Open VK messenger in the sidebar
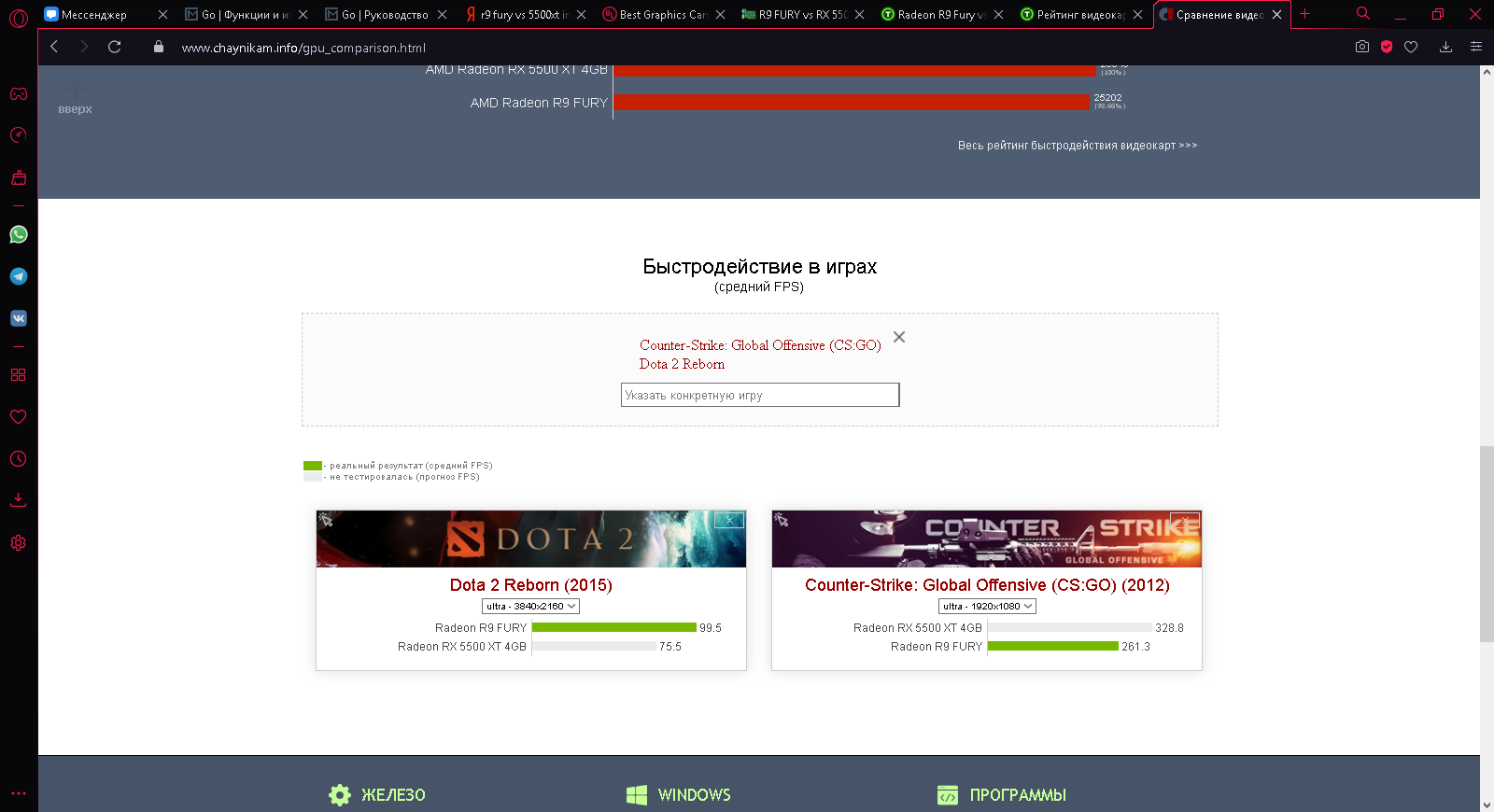This screenshot has height=812, width=1494. point(19,318)
